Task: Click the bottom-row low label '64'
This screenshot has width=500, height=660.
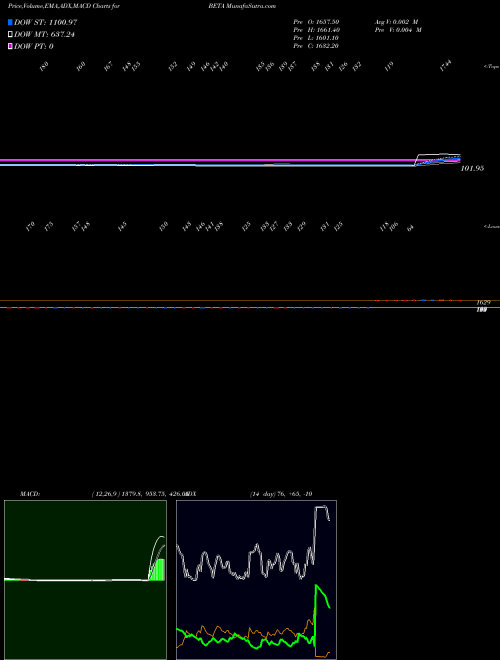Action: tap(410, 228)
